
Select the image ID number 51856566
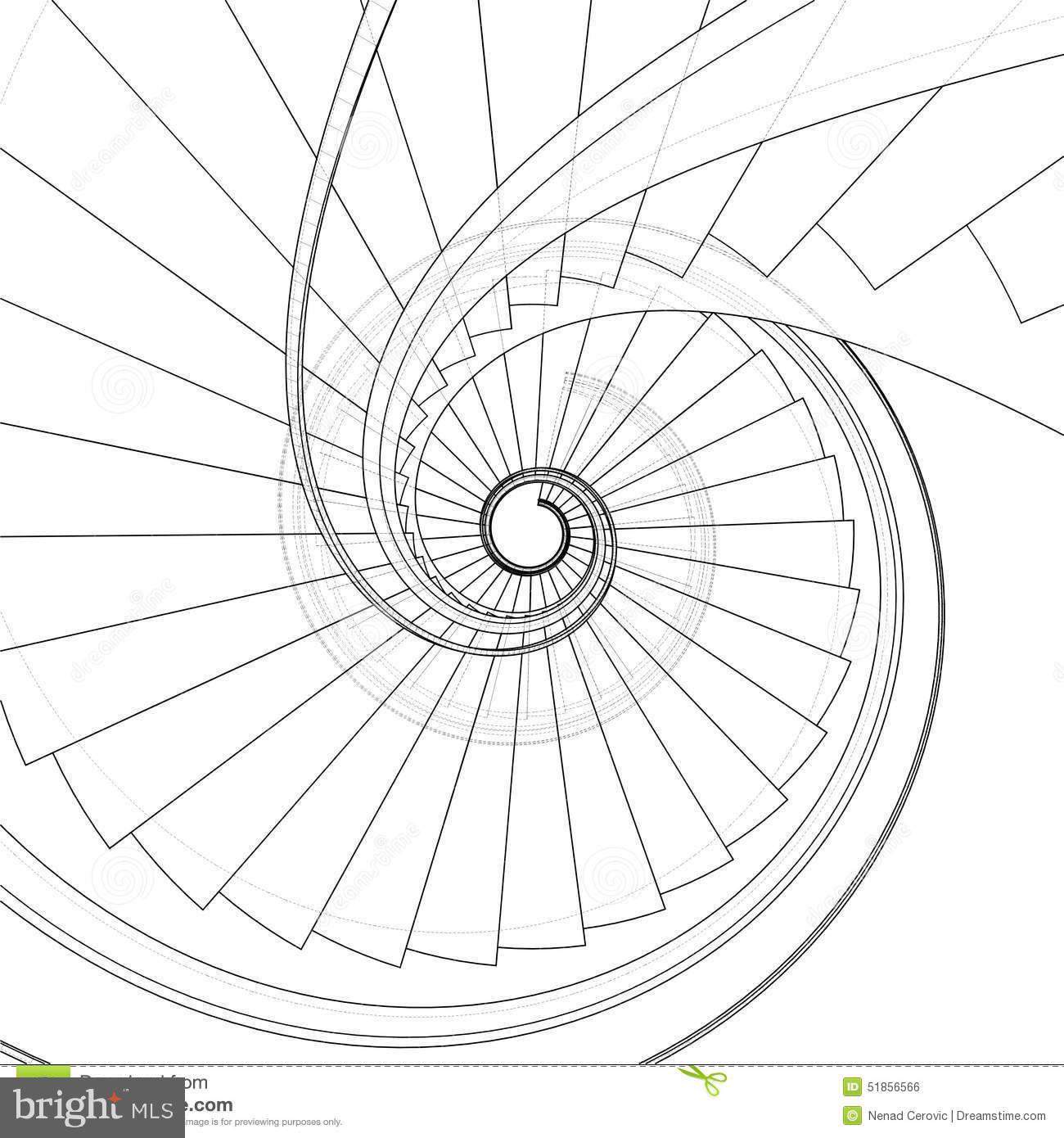point(894,1087)
